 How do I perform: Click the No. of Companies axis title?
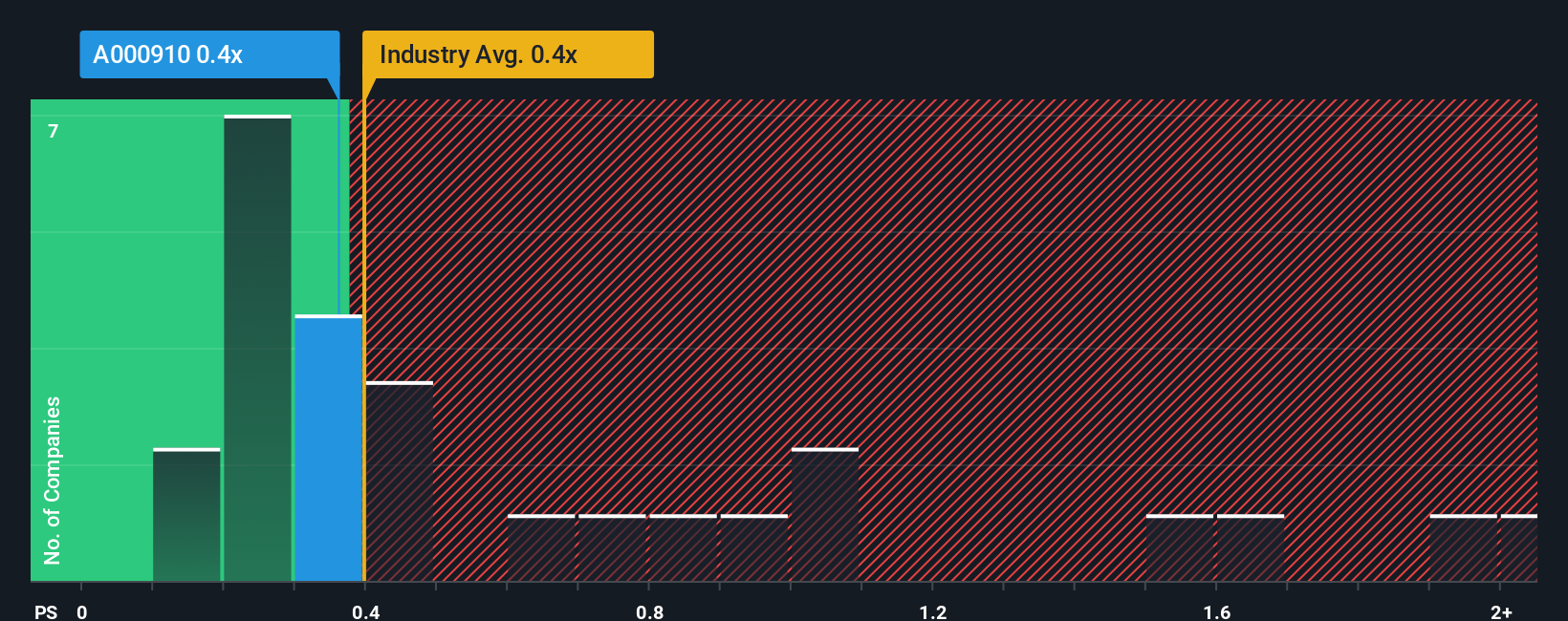pyautogui.click(x=53, y=480)
